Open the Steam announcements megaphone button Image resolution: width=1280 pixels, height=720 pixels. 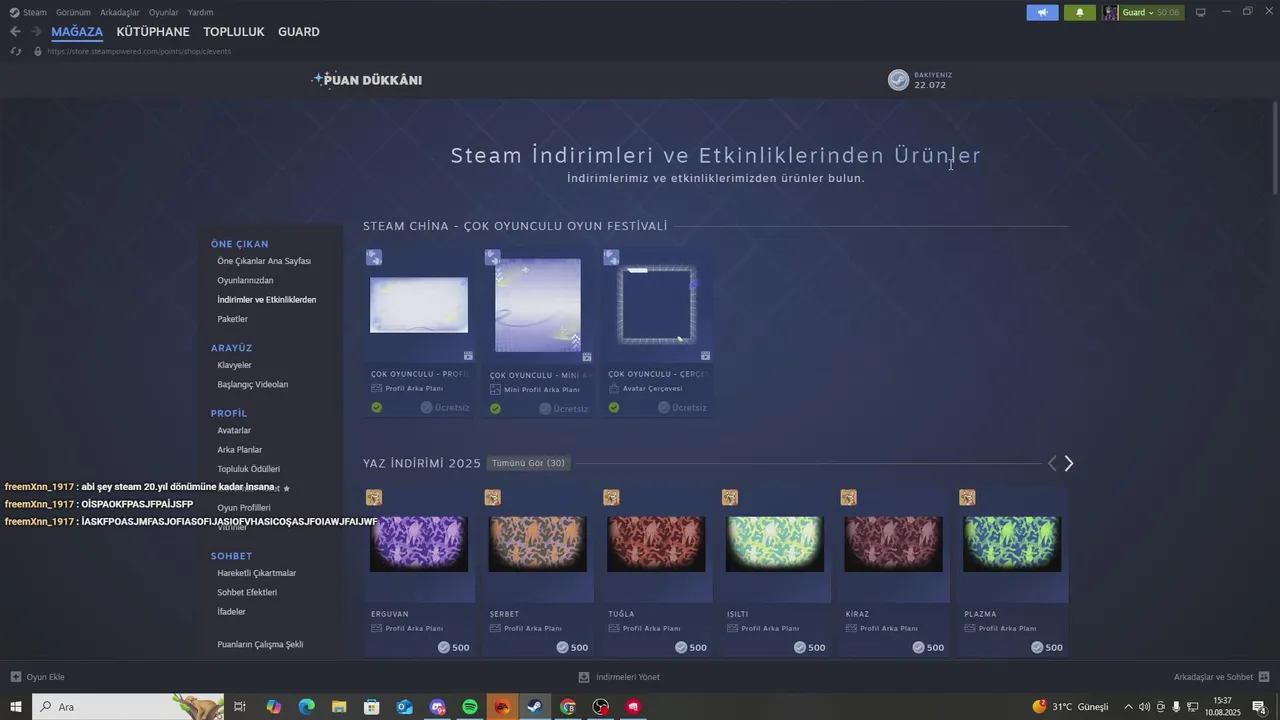(x=1042, y=12)
